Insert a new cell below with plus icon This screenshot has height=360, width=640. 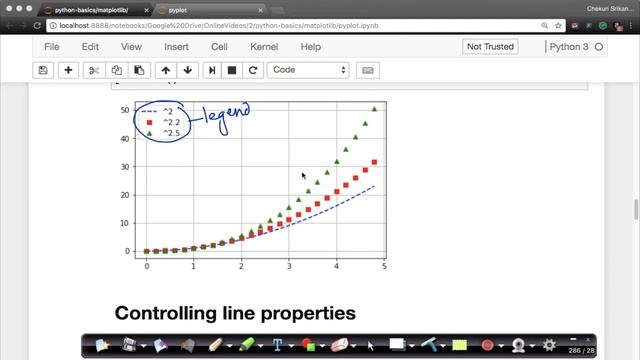(x=68, y=70)
